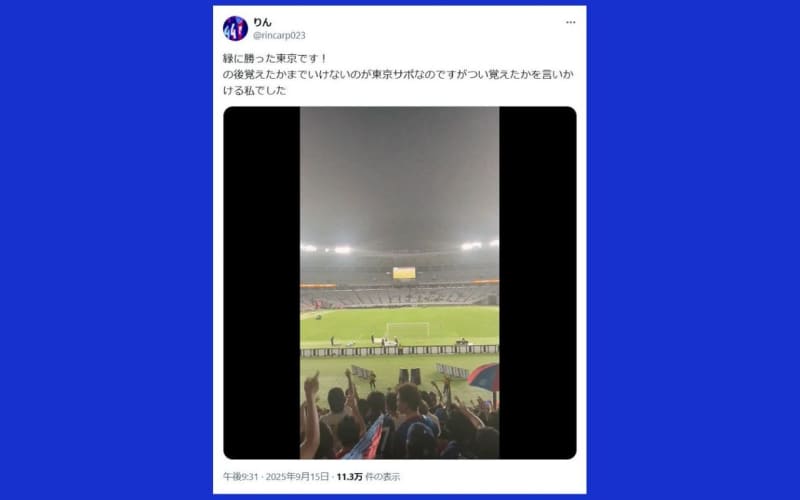The height and width of the screenshot is (500, 800).
Task: Click the dark sky area of the video
Action: pos(399,173)
